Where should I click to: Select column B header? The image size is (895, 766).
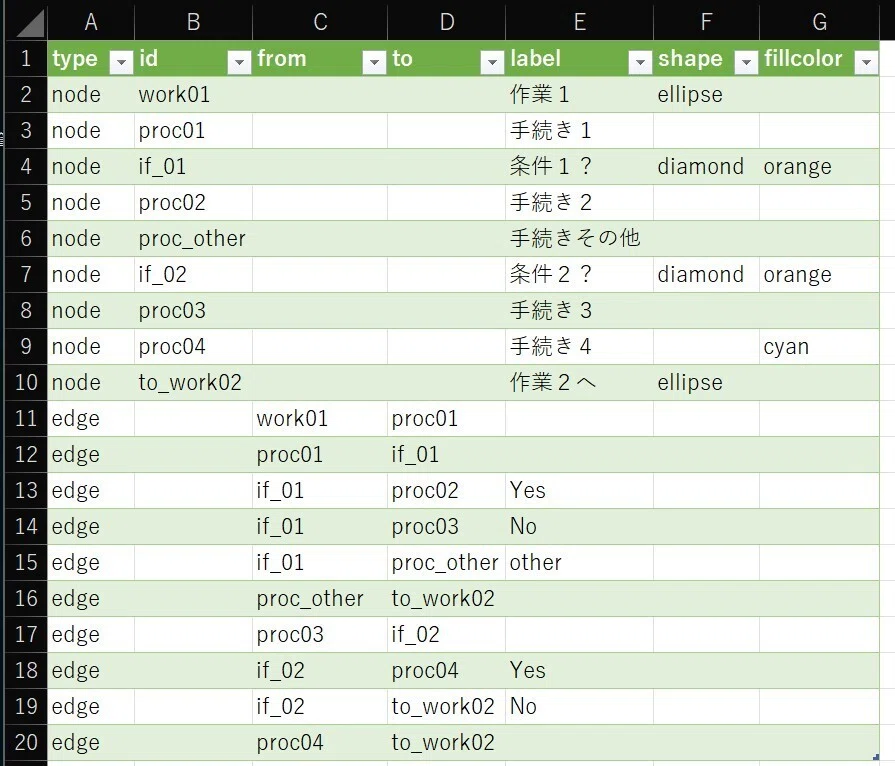click(193, 22)
